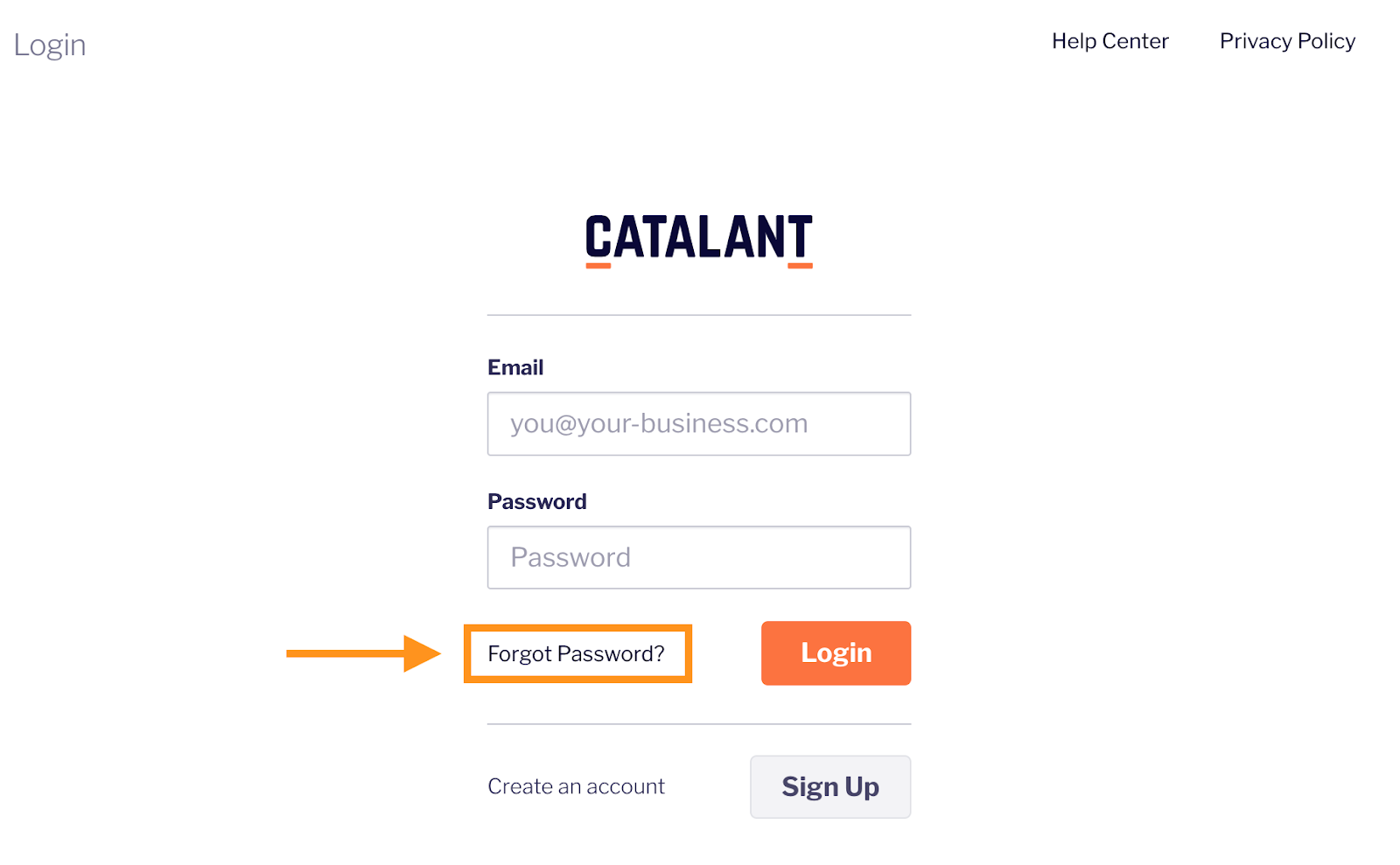The height and width of the screenshot is (865, 1400).
Task: Click the divider line above Create an account
Action: [x=698, y=724]
